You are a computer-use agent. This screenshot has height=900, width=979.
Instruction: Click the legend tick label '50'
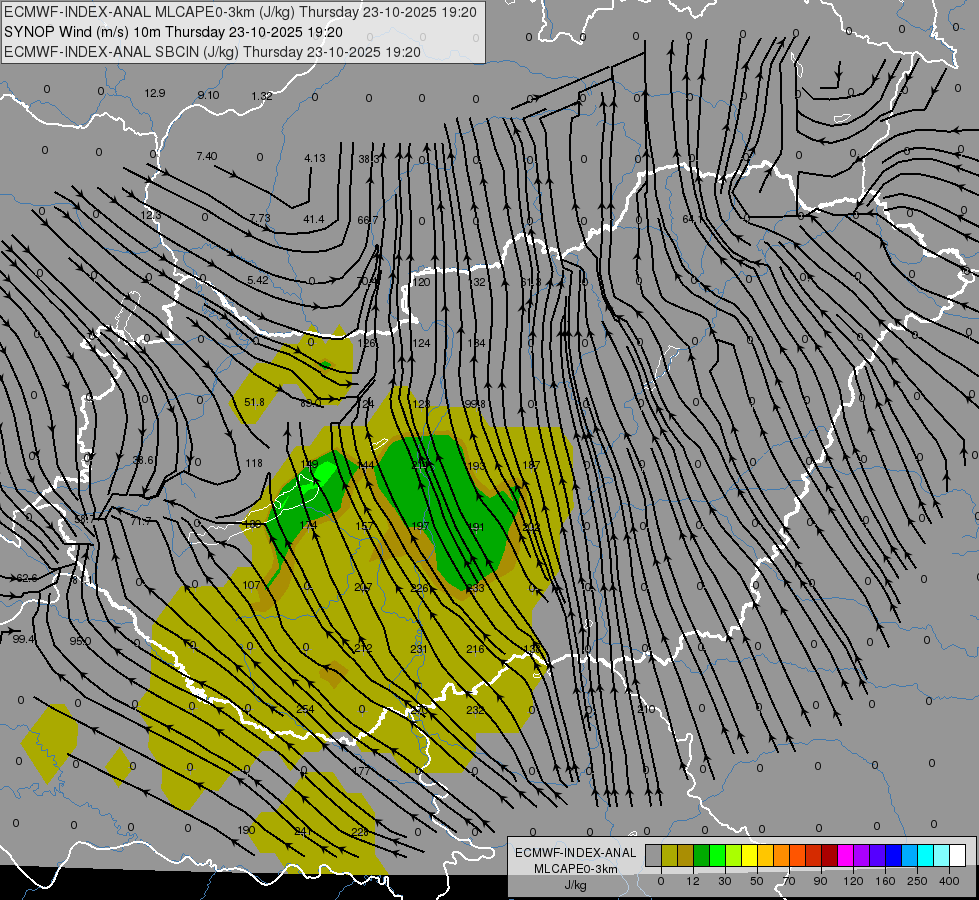757,881
